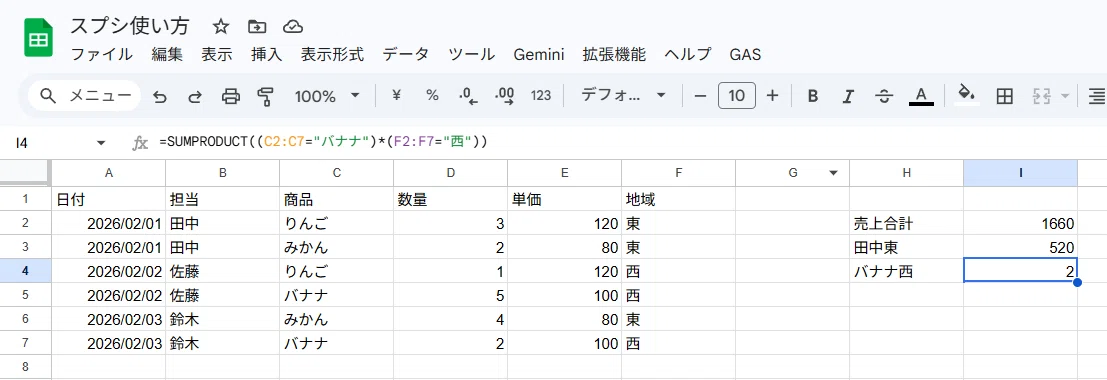Click the cell showing 1660
Screen dimensions: 1107x380
point(1020,224)
